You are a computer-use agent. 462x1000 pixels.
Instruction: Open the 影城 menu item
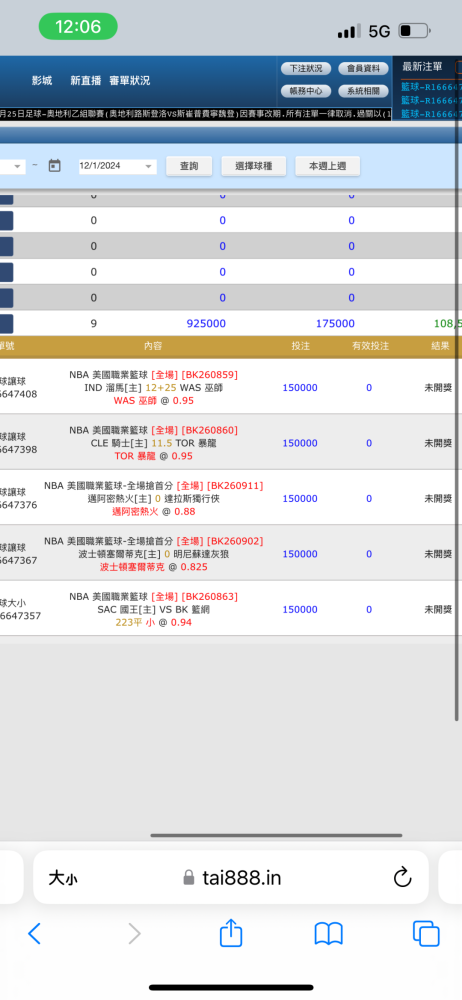point(42,80)
